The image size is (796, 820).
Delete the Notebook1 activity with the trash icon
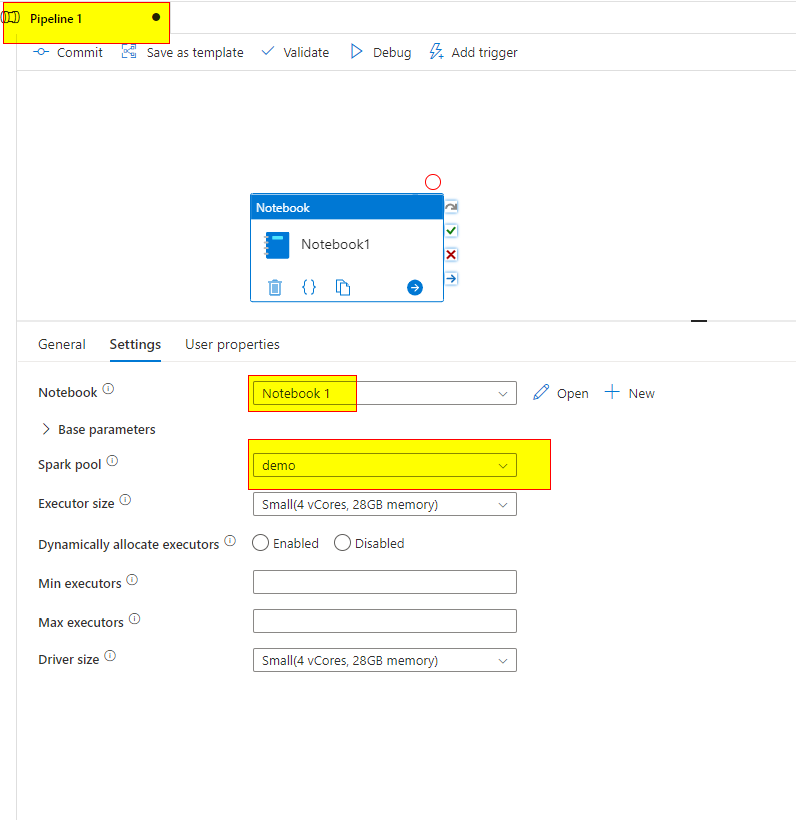point(275,287)
